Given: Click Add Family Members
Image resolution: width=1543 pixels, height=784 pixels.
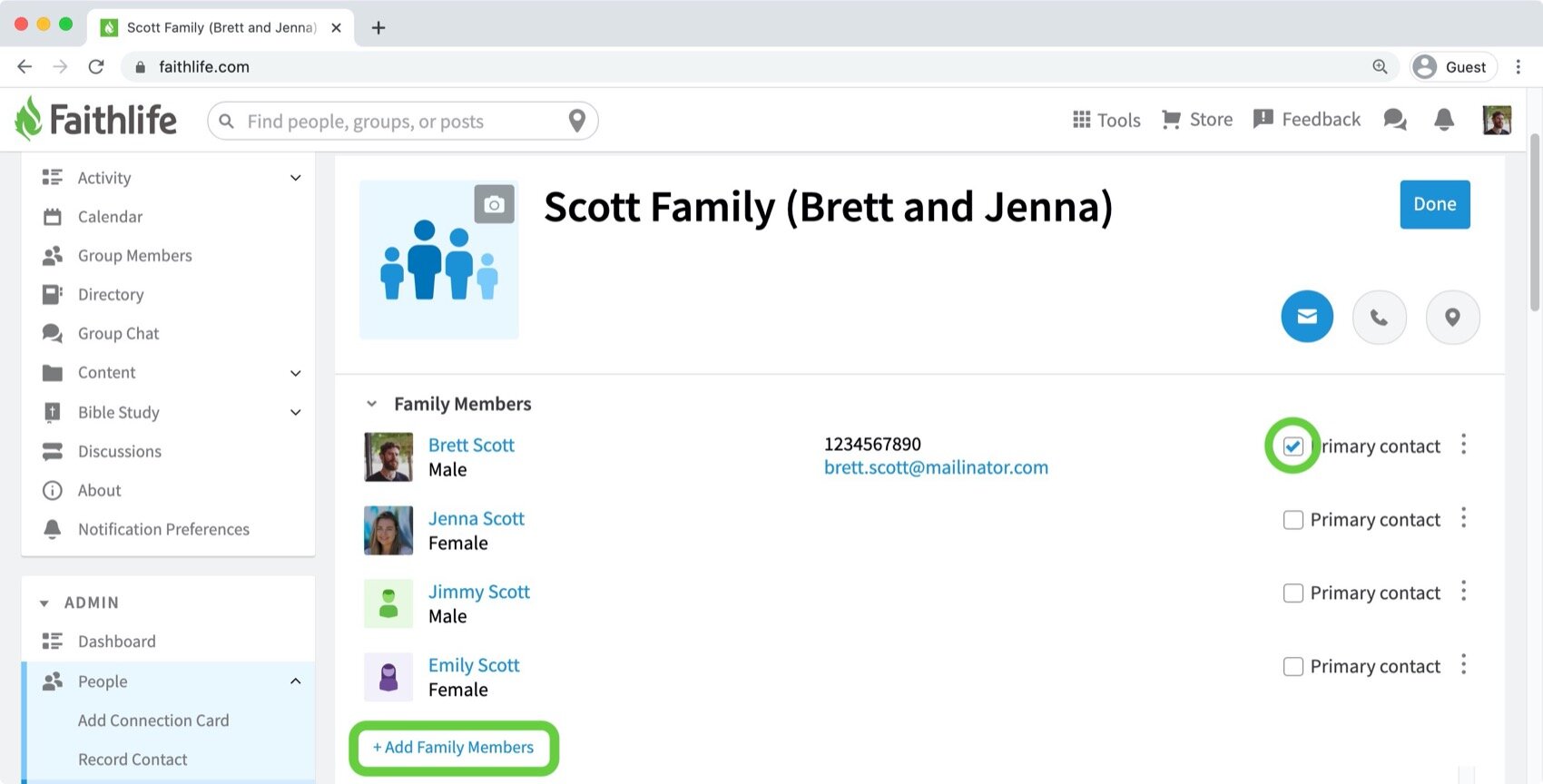Looking at the screenshot, I should (x=454, y=748).
